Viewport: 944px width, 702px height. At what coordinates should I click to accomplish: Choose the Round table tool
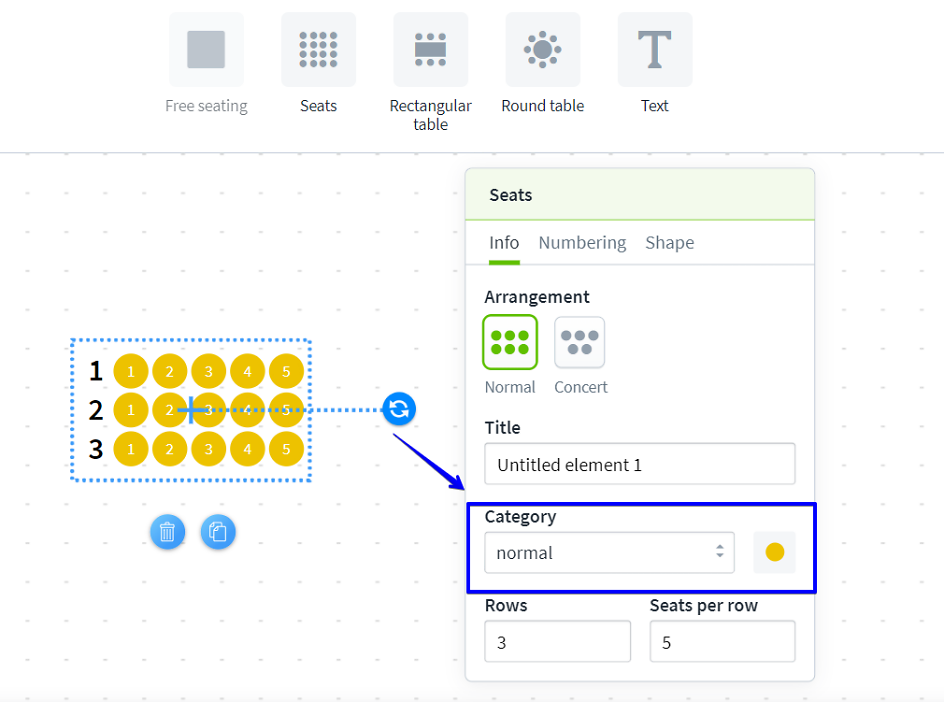542,50
